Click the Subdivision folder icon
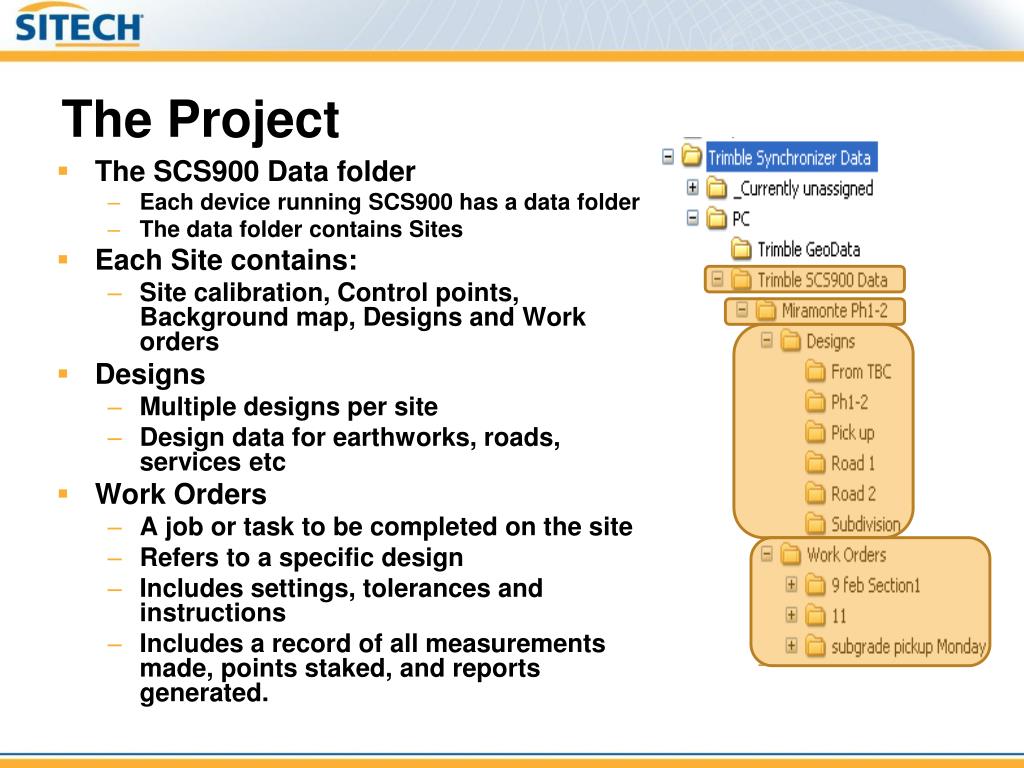Screen dimensions: 1024x768 [815, 524]
